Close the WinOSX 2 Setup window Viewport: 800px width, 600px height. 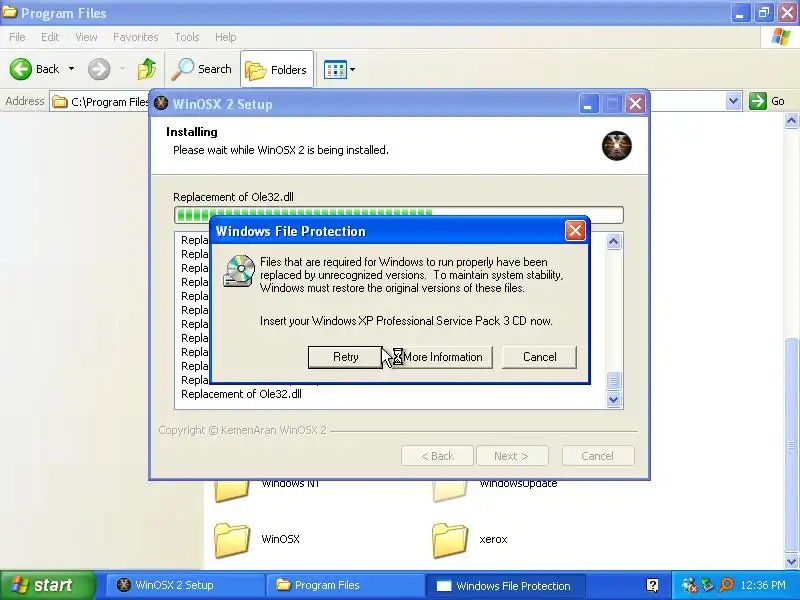tap(635, 104)
